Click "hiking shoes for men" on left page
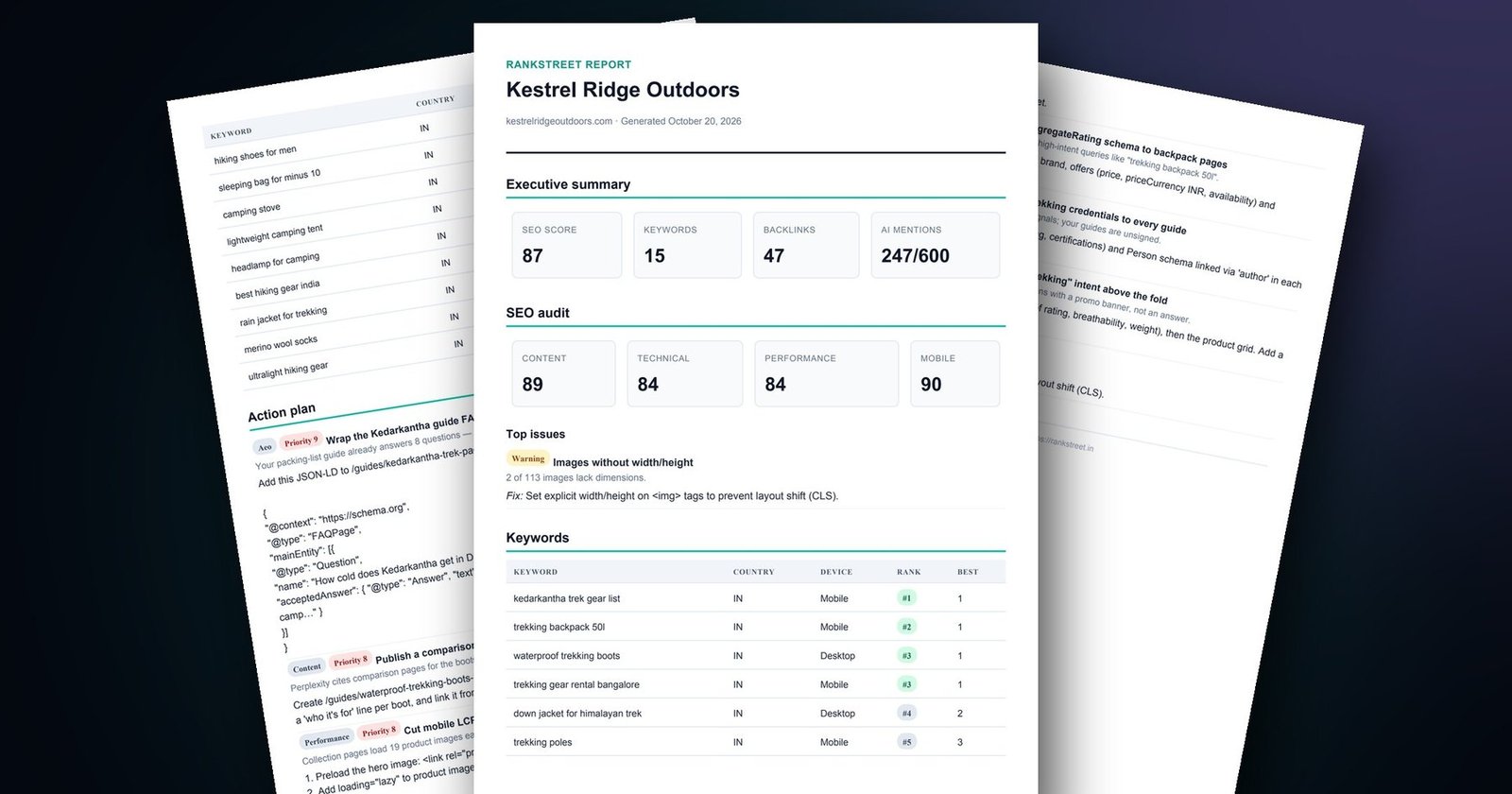The height and width of the screenshot is (794, 1512). 255,155
